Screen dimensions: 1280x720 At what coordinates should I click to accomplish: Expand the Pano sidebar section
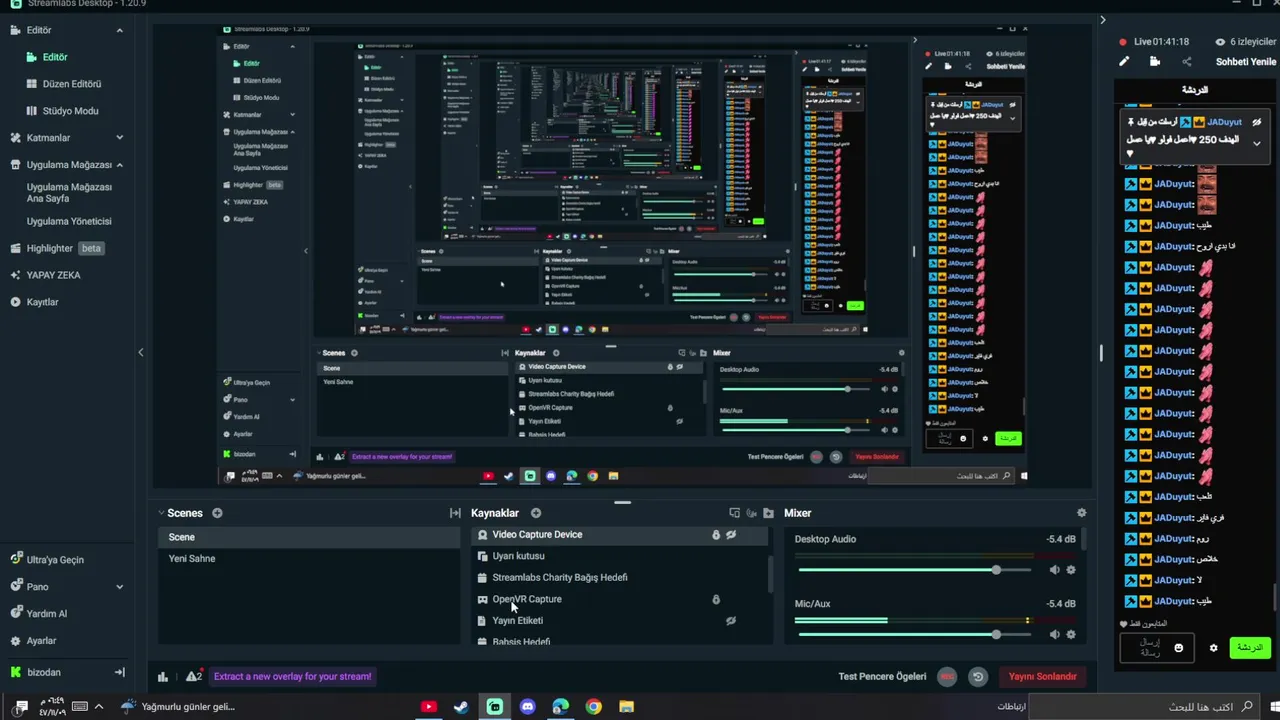120,587
